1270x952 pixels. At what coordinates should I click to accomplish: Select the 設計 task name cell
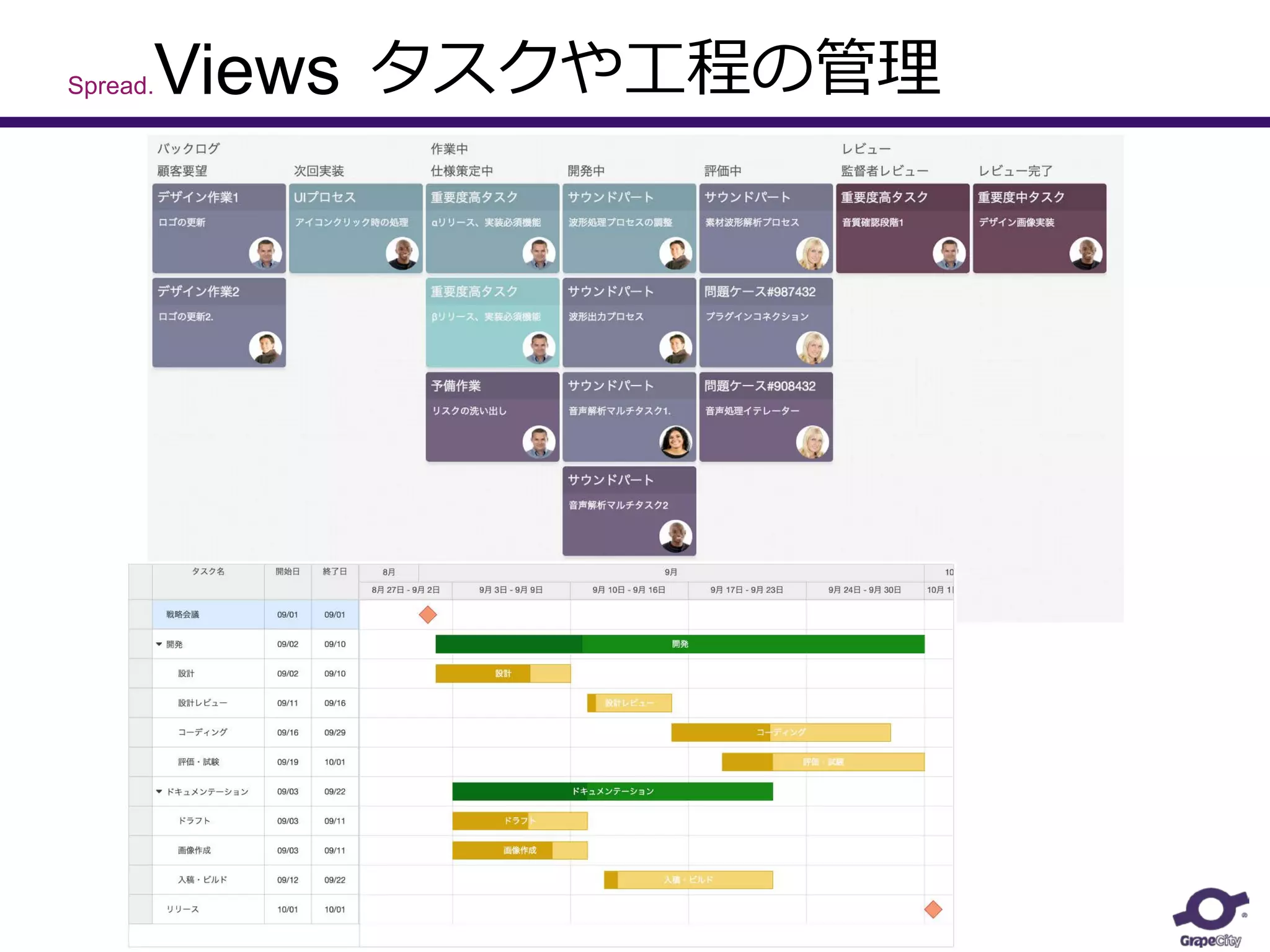[x=208, y=673]
